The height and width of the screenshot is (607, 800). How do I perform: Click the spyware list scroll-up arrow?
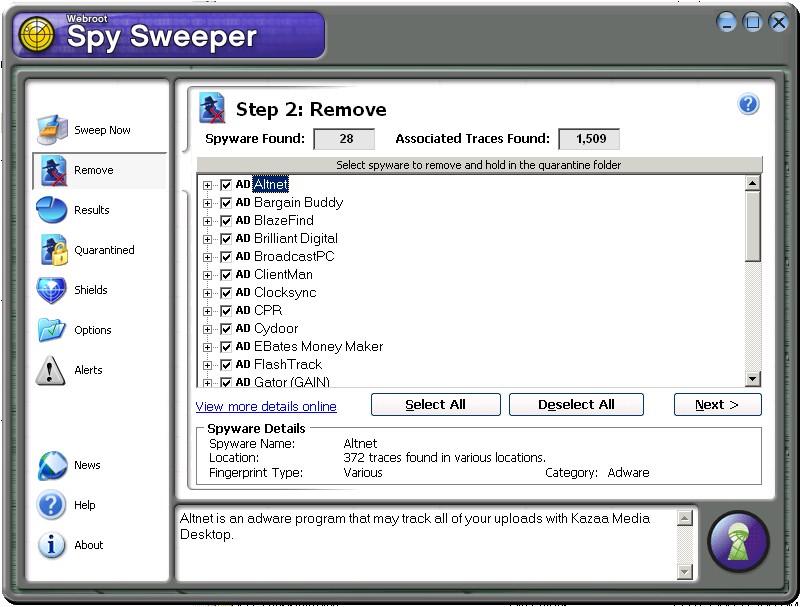click(753, 183)
